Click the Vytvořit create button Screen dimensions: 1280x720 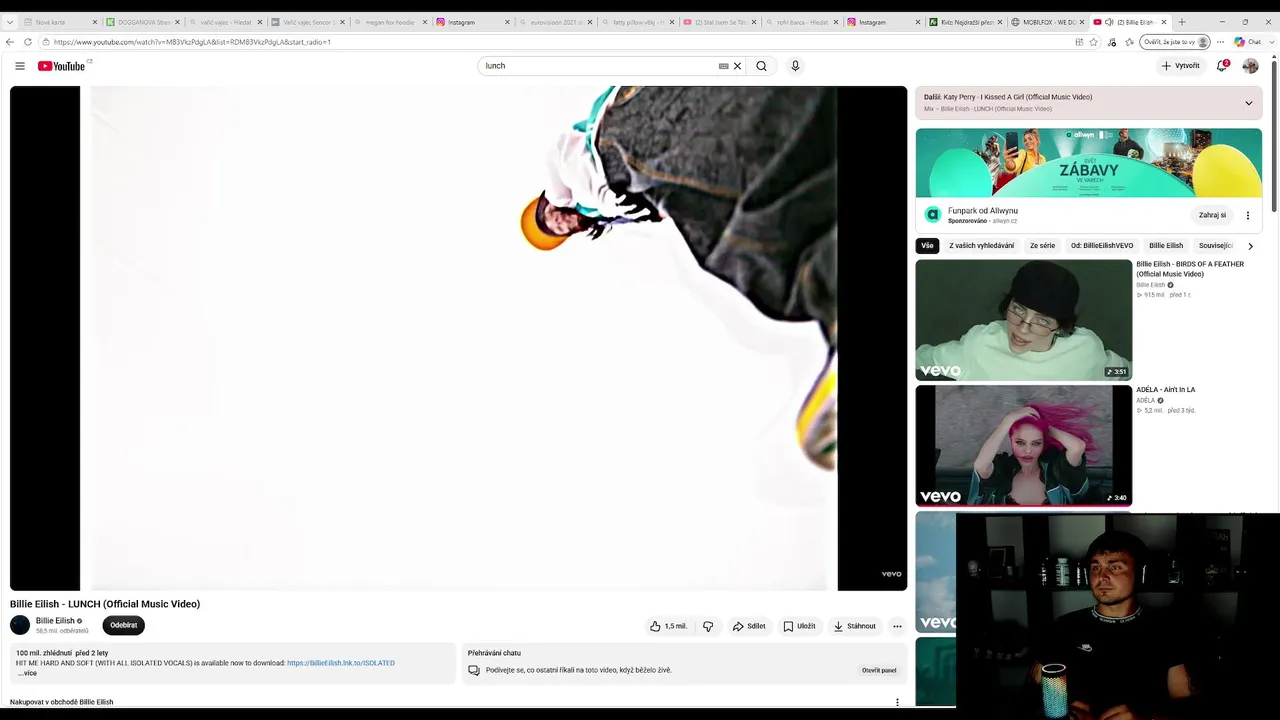1181,66
